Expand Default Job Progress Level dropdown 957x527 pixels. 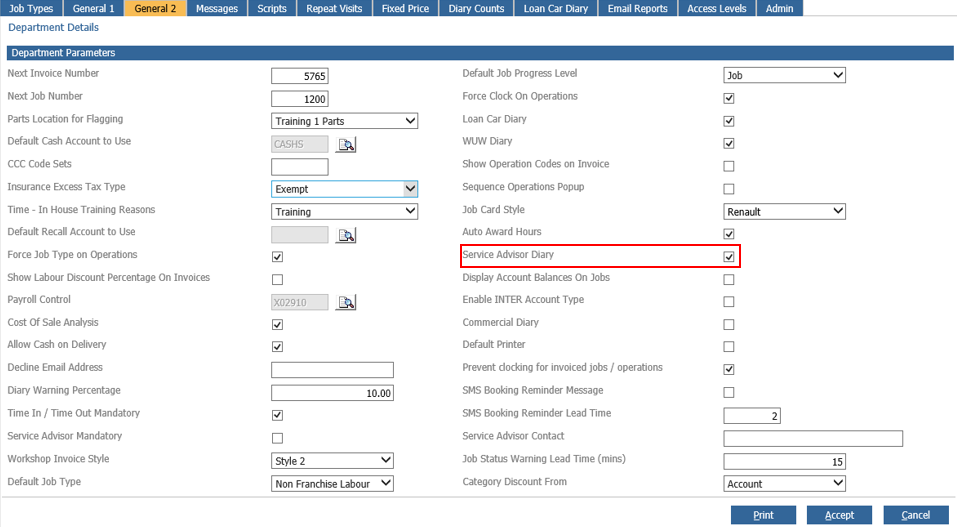coord(784,75)
